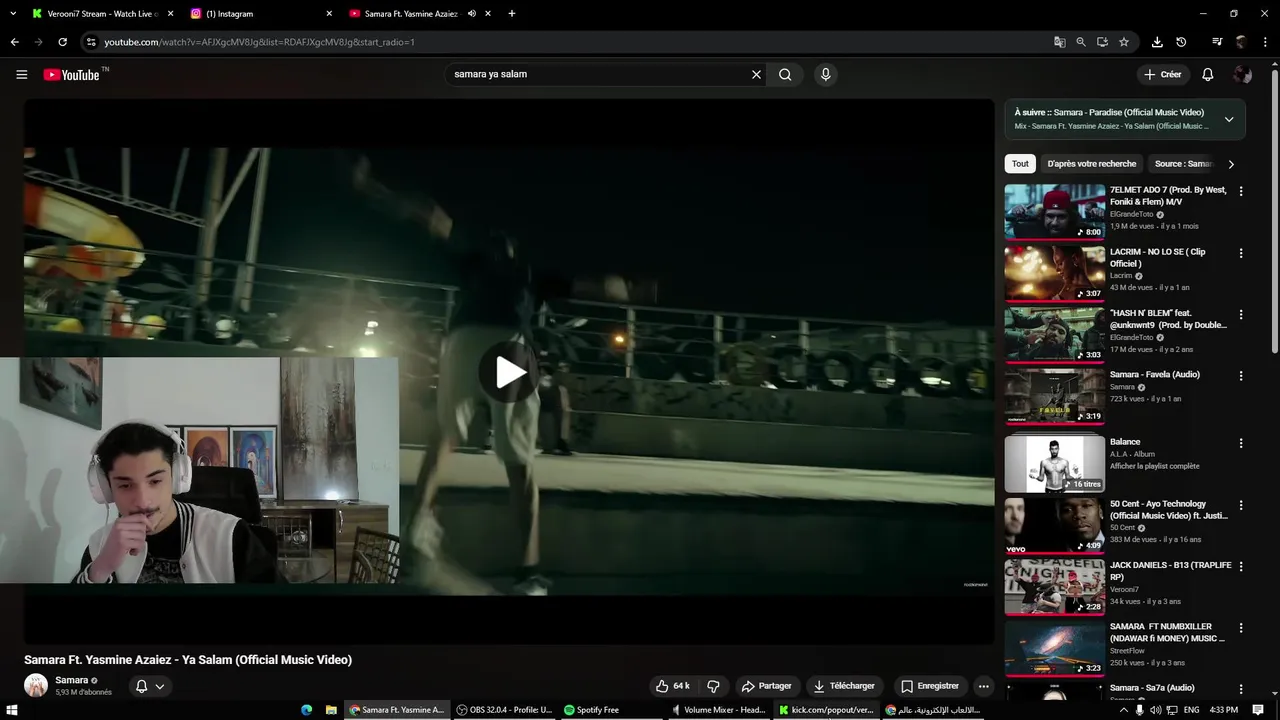Image resolution: width=1280 pixels, height=720 pixels.
Task: Open 7ELMET ADO 7 video thumbnail
Action: 1054,212
